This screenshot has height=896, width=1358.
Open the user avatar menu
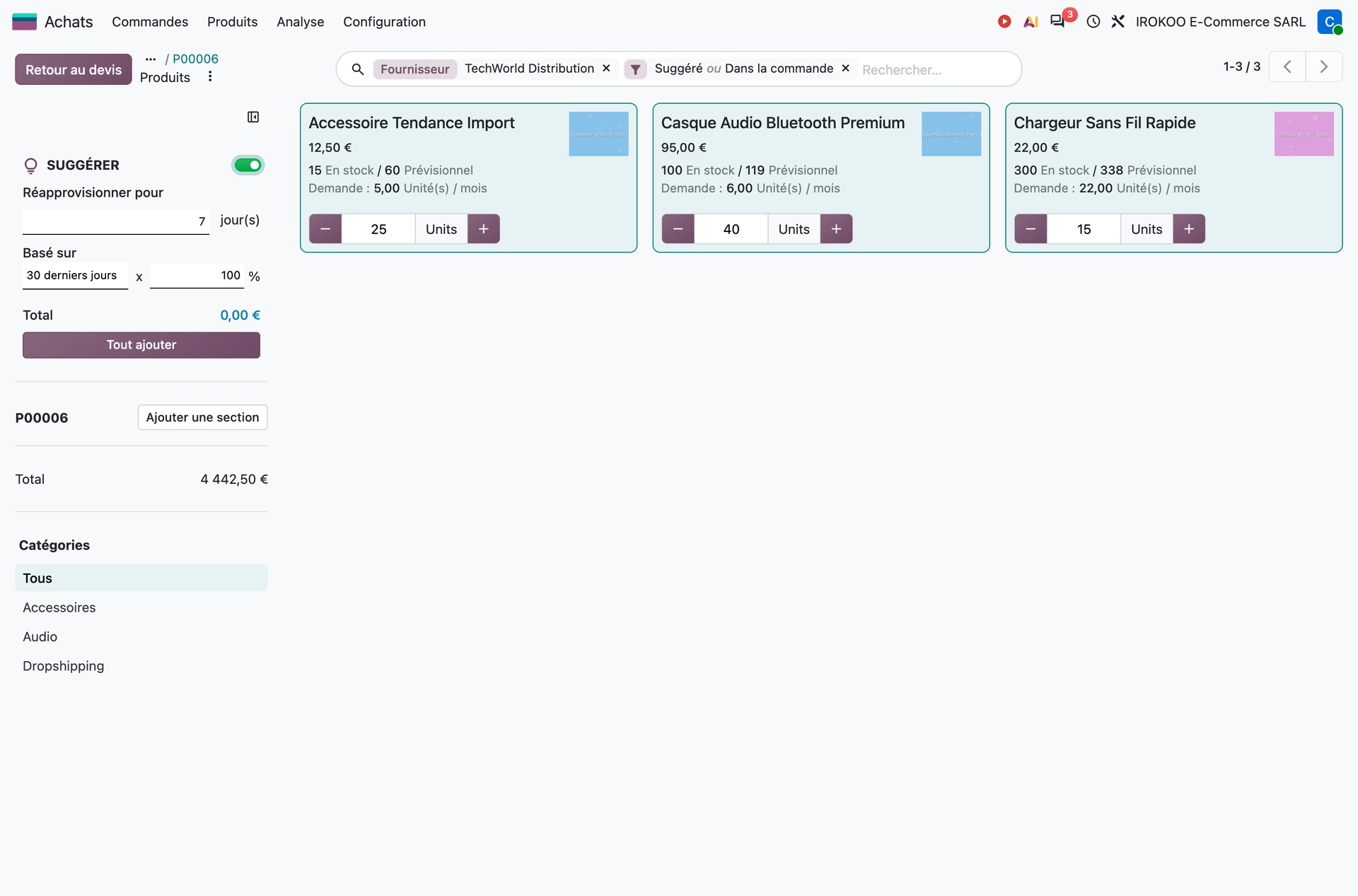[x=1330, y=21]
